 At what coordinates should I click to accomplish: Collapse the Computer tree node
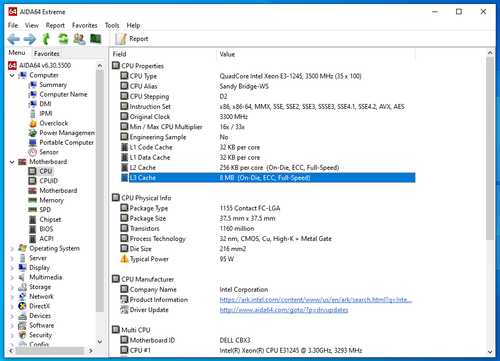click(12, 75)
